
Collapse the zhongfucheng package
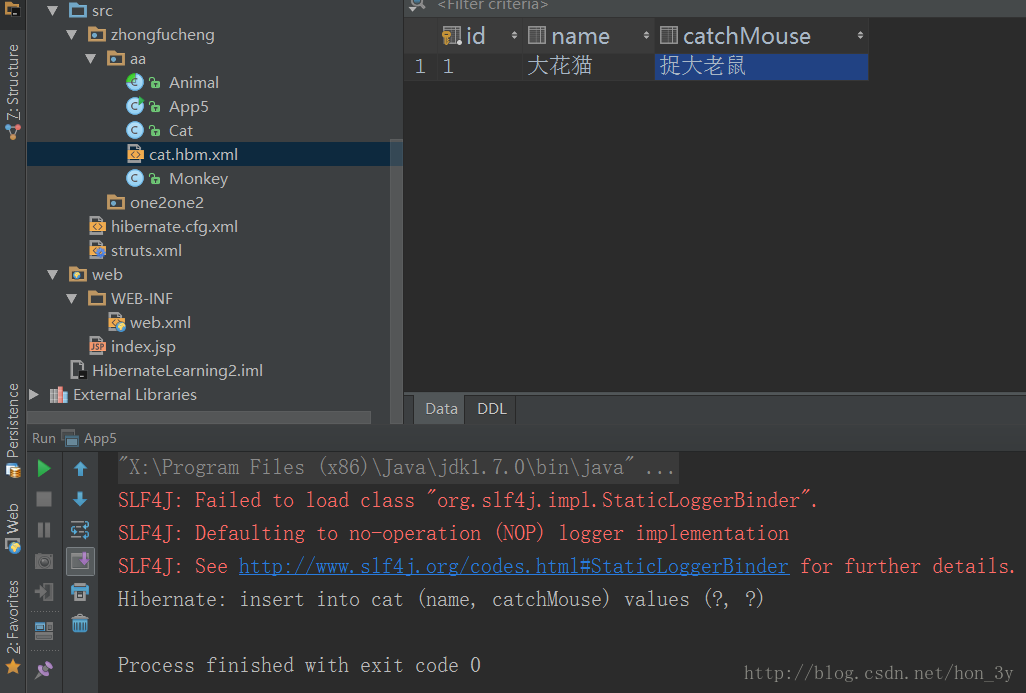(x=72, y=35)
